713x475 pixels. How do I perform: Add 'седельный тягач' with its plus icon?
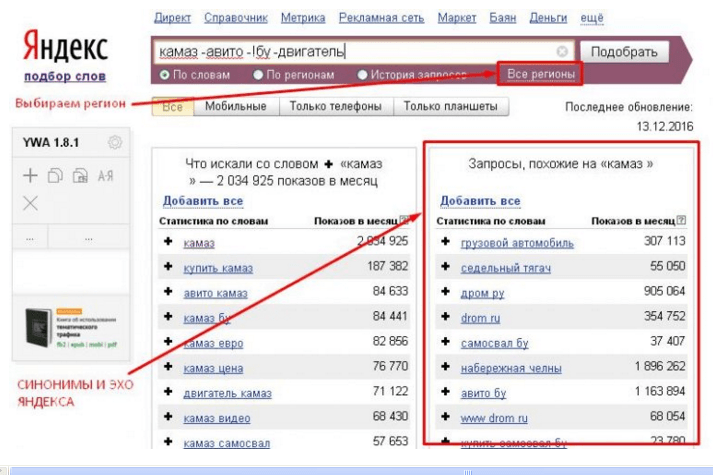click(x=445, y=266)
